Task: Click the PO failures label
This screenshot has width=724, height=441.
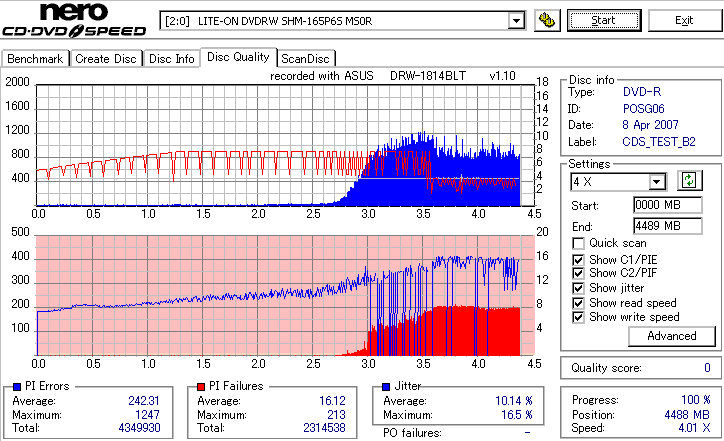Action: [412, 433]
